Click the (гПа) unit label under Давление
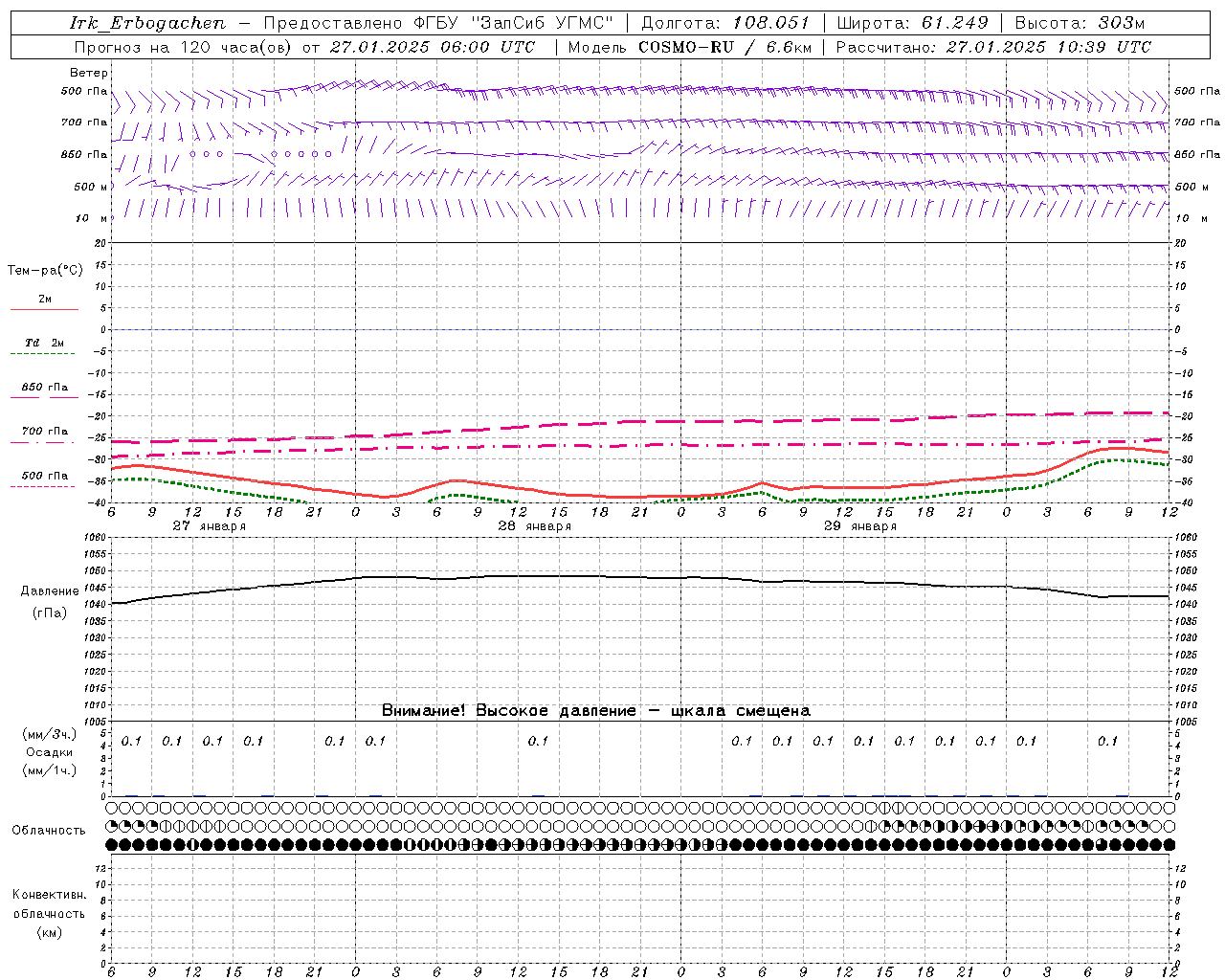 tap(50, 613)
